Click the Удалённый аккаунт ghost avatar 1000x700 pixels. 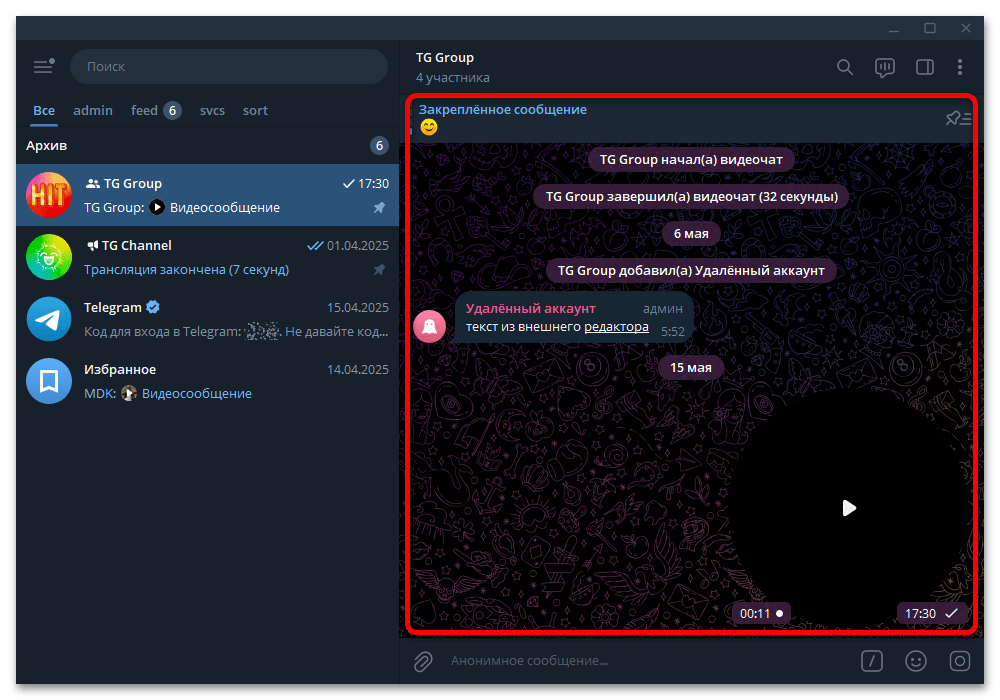(430, 326)
